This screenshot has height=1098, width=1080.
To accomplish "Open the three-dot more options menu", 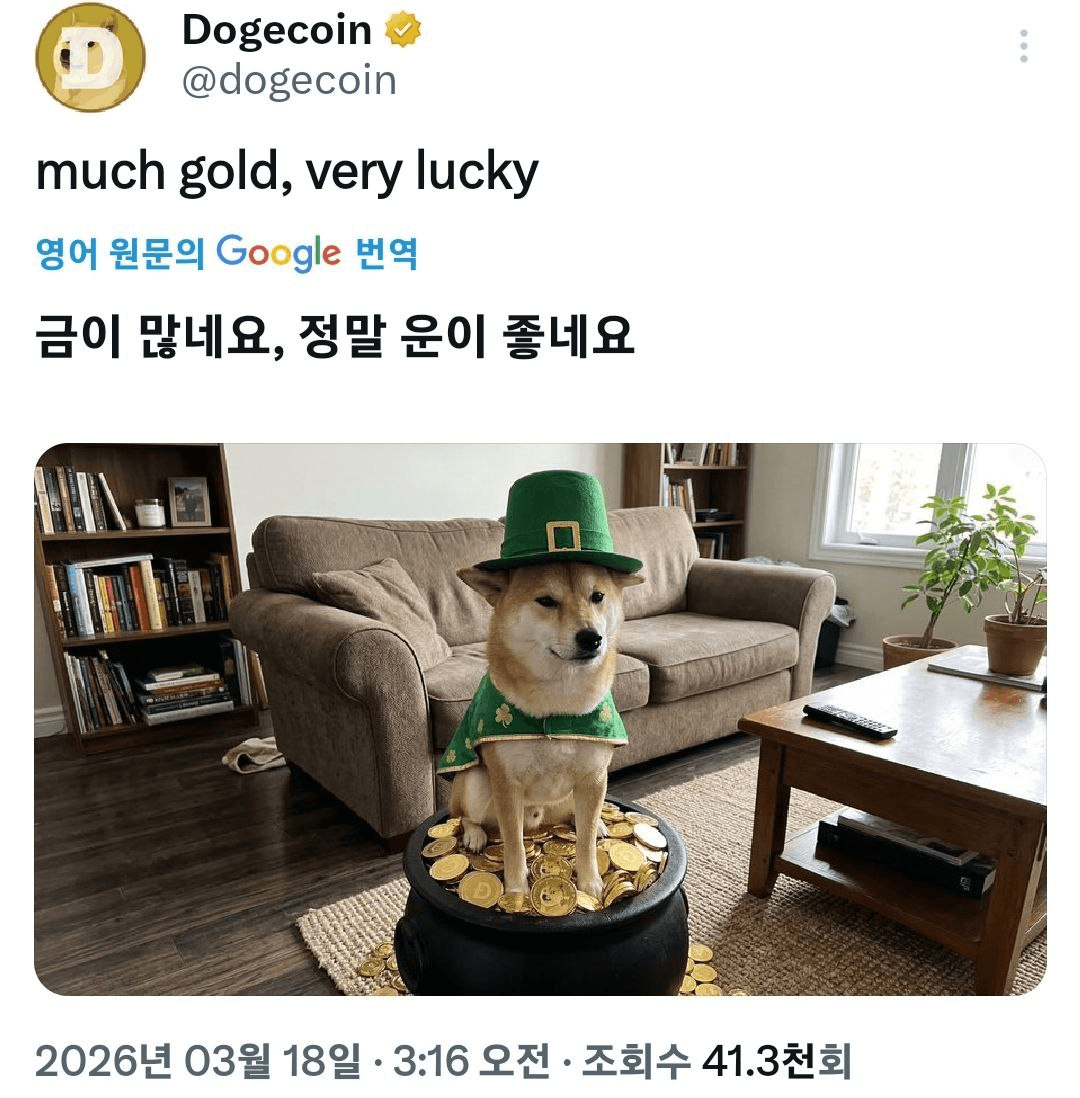I will [x=1023, y=46].
